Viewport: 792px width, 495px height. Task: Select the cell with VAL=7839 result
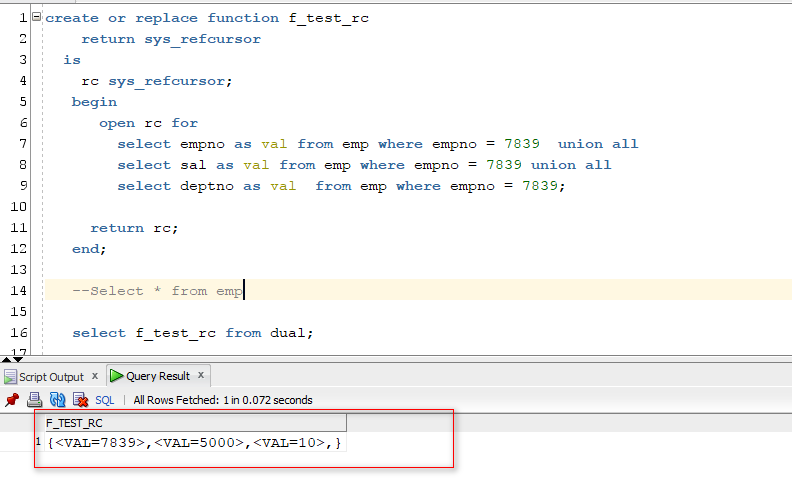[195, 442]
